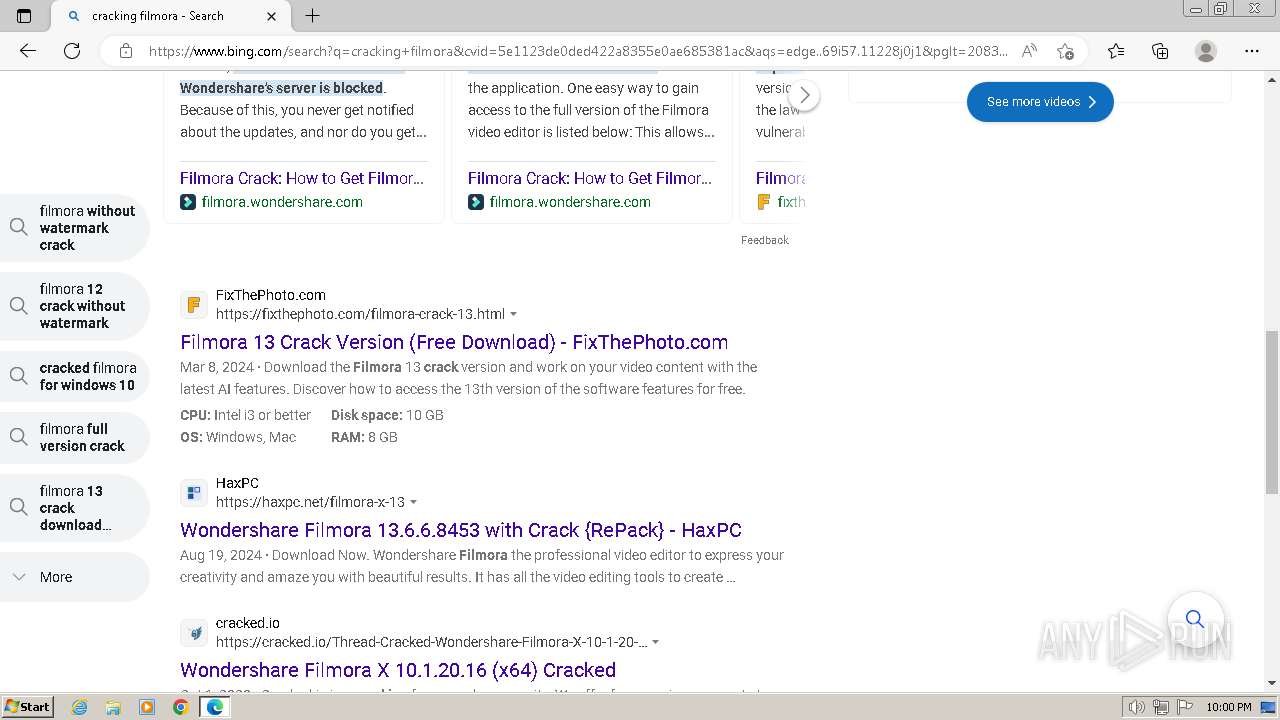Screen dimensions: 1280x720
Task: Open the profile avatar icon
Action: click(x=1206, y=51)
